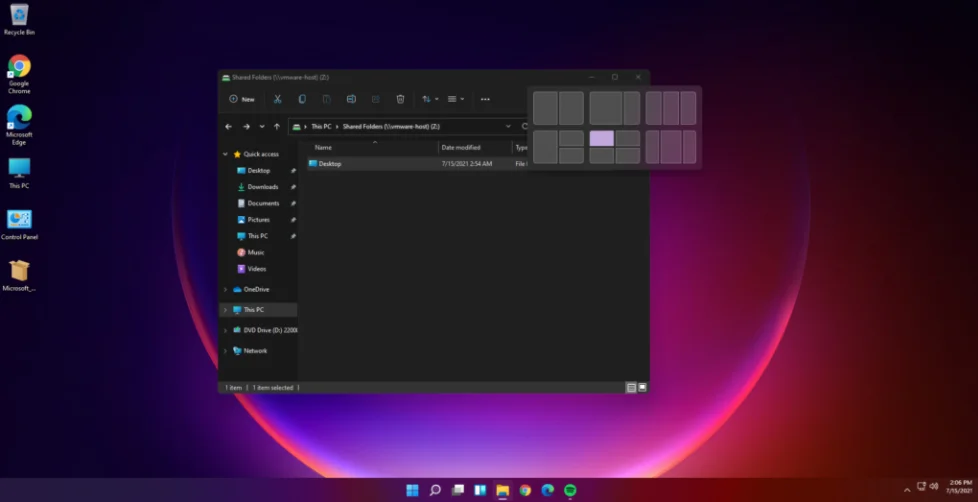Click the Cut scissors icon in toolbar
Viewport: 978px width, 502px height.
pos(277,99)
